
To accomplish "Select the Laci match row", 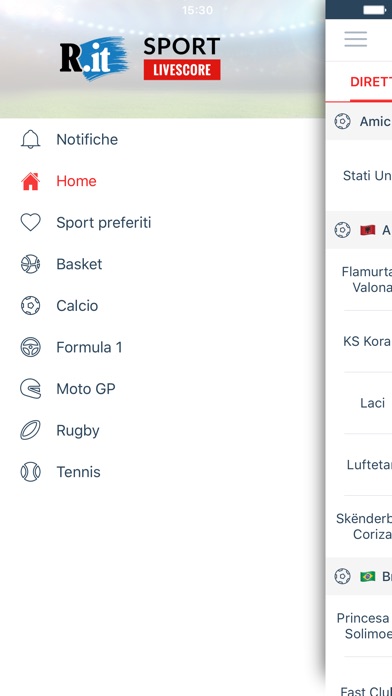I will pyautogui.click(x=359, y=403).
